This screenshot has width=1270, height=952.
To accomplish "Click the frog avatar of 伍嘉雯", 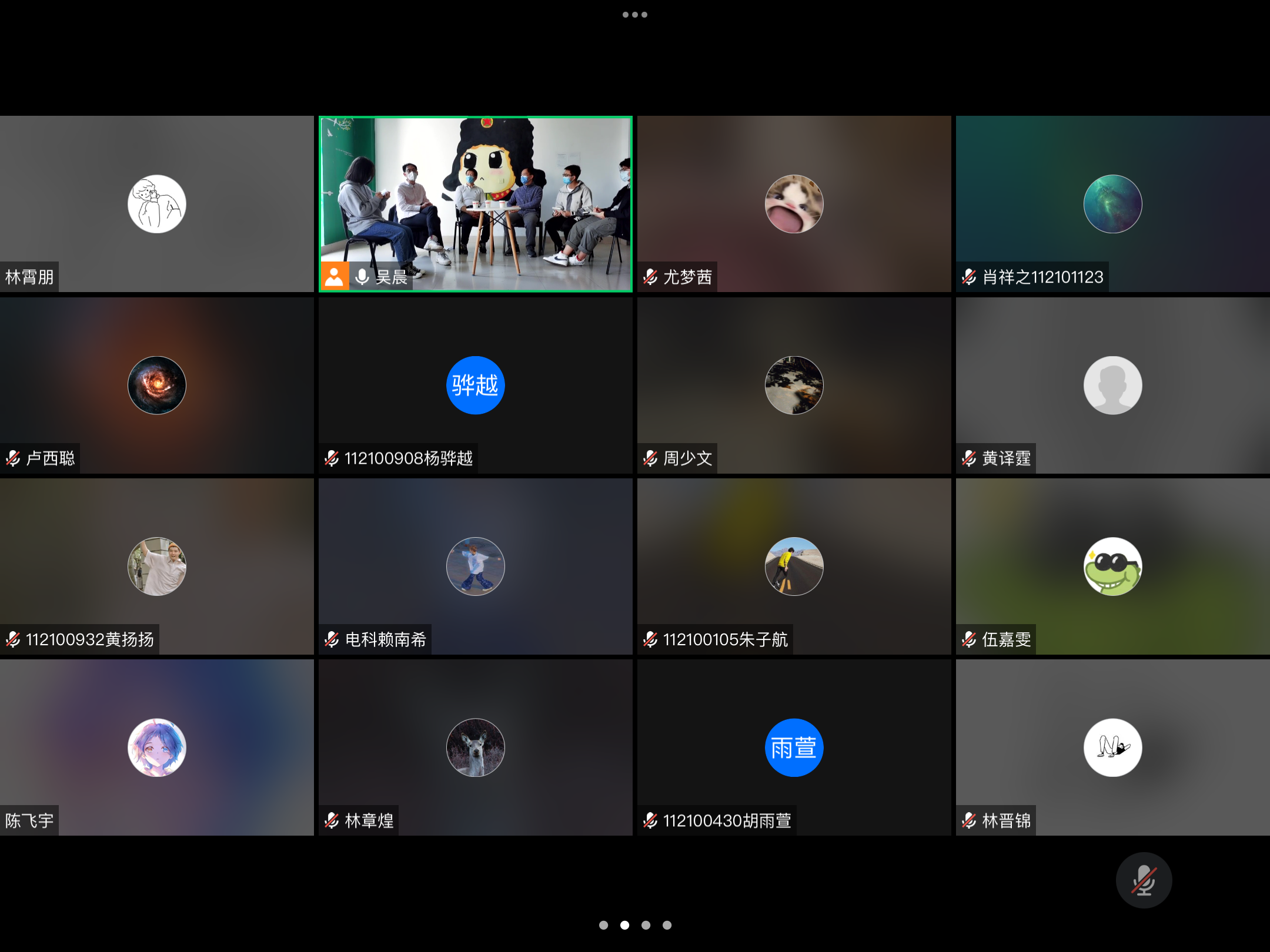I will pyautogui.click(x=1112, y=566).
